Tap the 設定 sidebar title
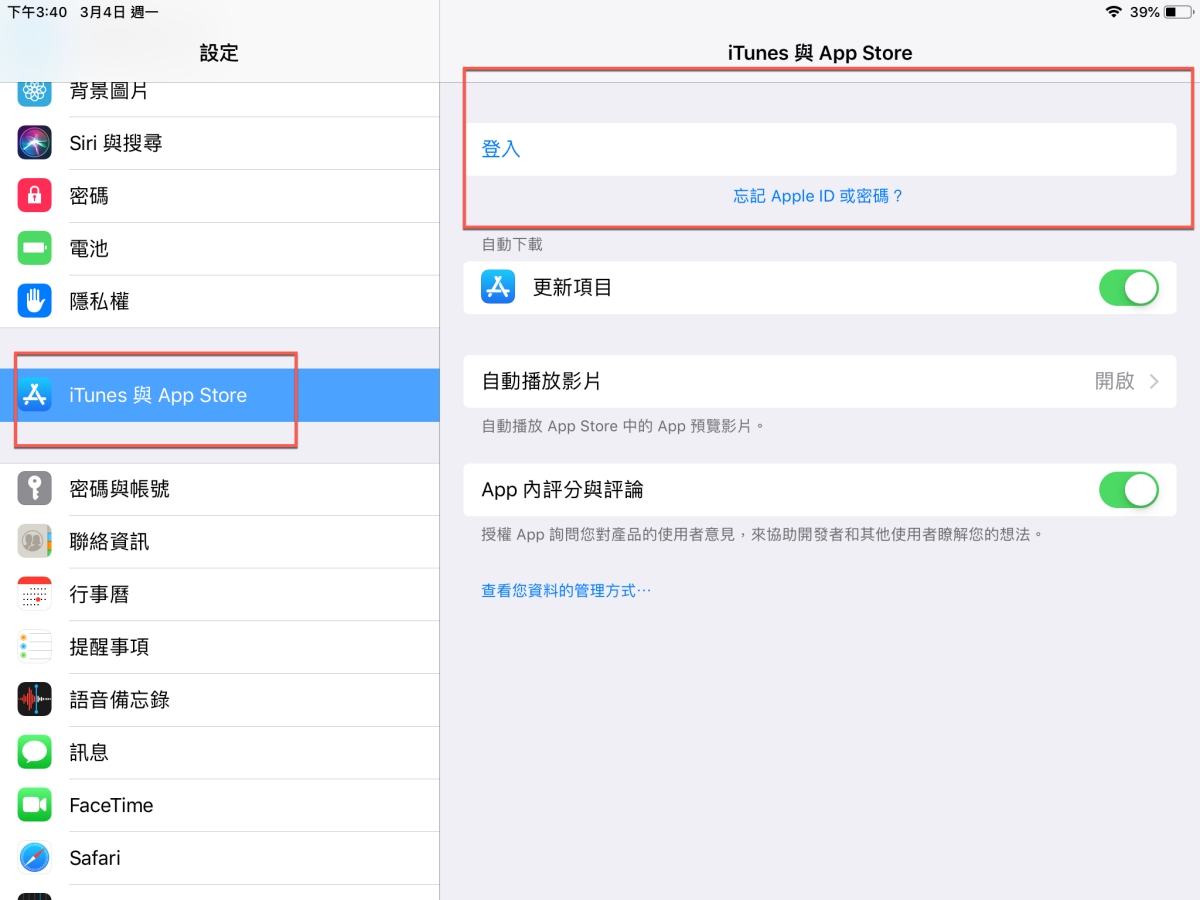 (x=219, y=53)
